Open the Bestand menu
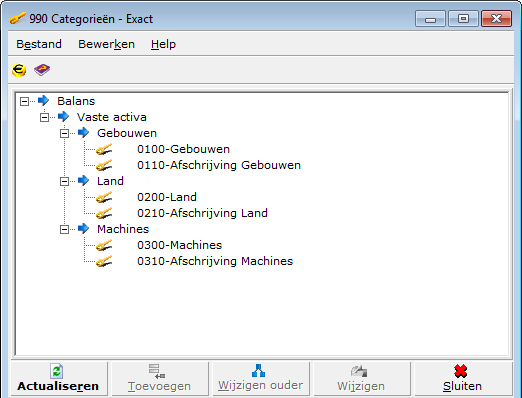 [39, 44]
